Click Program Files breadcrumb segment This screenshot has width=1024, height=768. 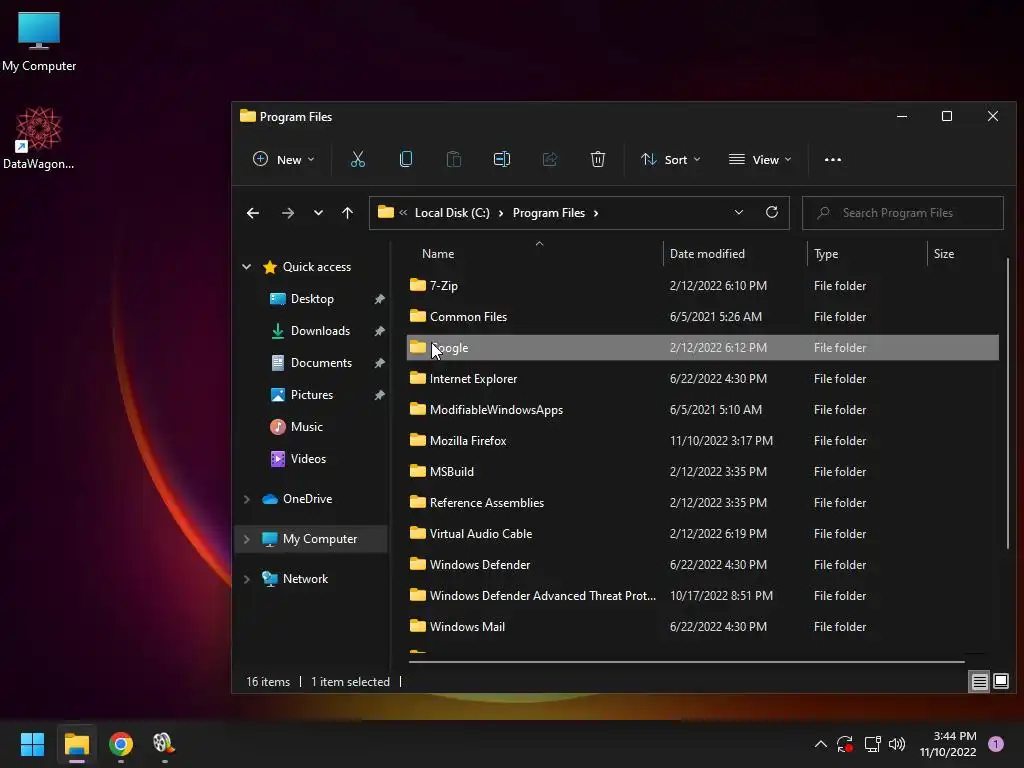click(x=549, y=213)
